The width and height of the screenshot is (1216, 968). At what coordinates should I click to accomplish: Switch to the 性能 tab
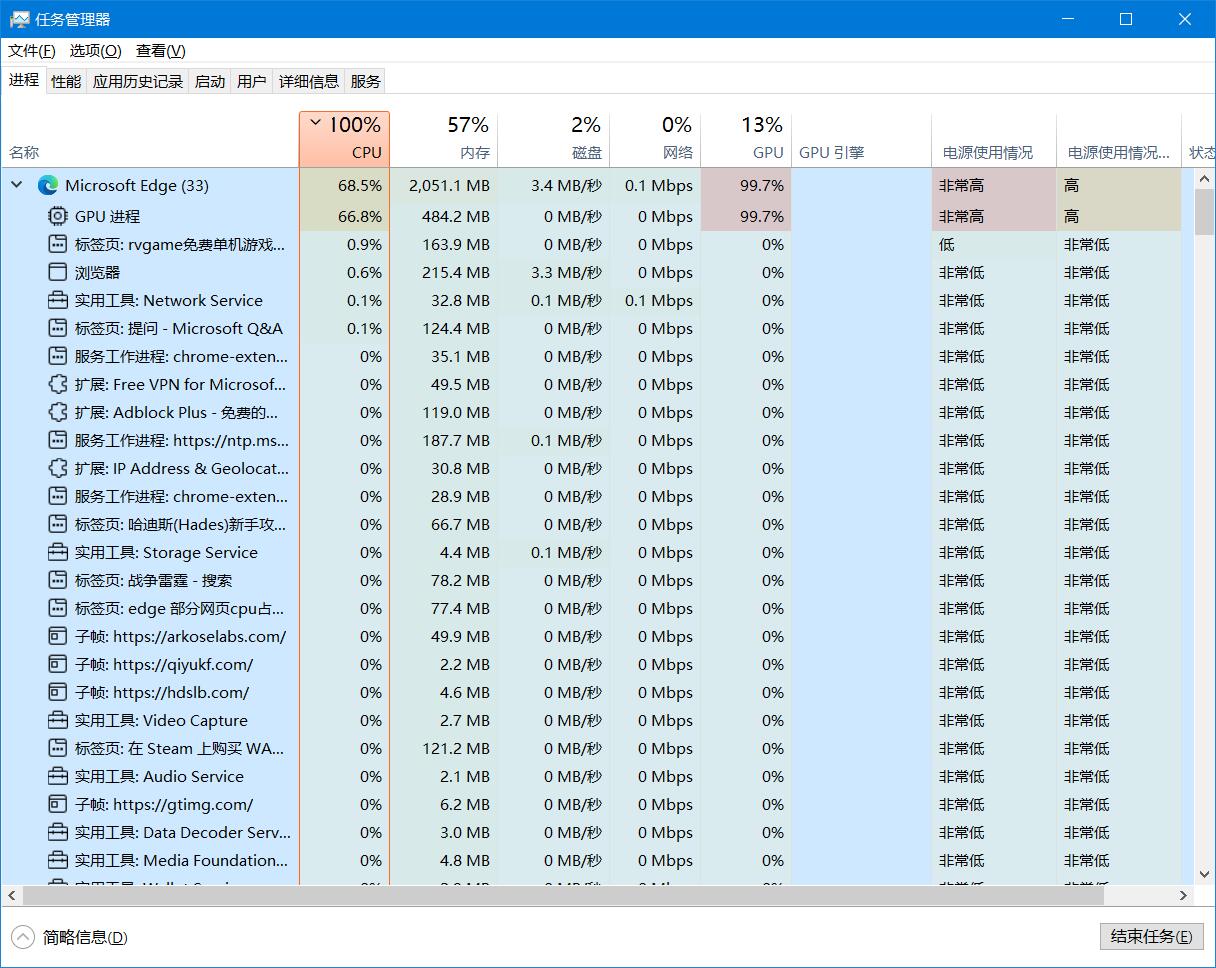(x=66, y=81)
